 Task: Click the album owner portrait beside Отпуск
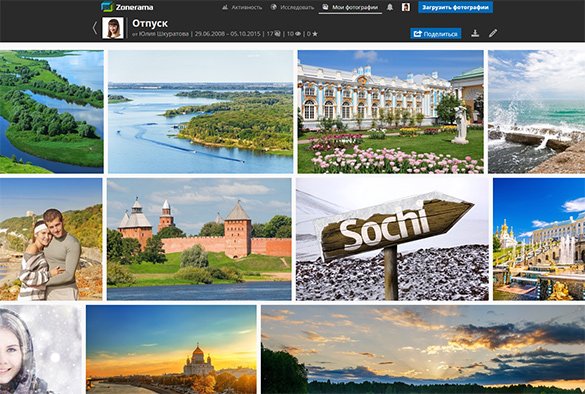[113, 28]
